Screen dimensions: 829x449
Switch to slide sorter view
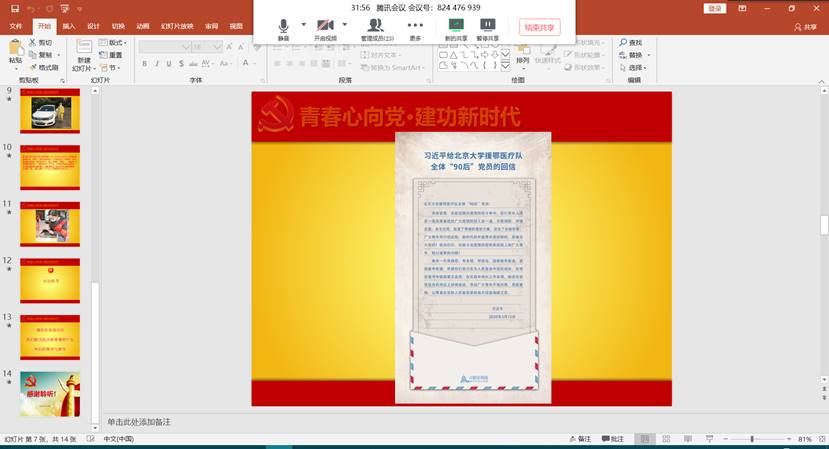[665, 439]
